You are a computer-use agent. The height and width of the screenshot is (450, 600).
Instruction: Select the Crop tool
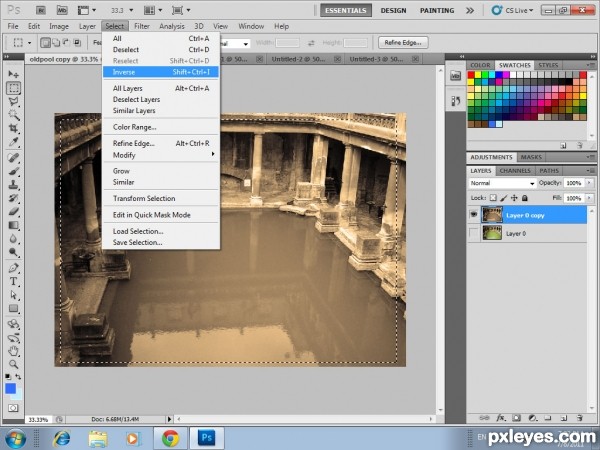tap(13, 128)
